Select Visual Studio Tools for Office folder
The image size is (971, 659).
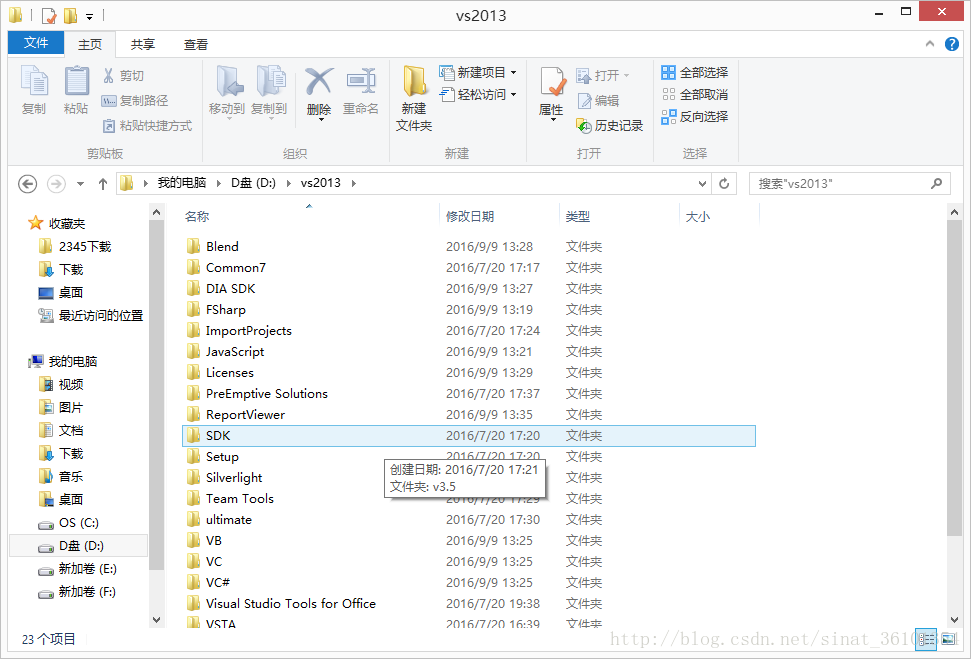click(469, 603)
